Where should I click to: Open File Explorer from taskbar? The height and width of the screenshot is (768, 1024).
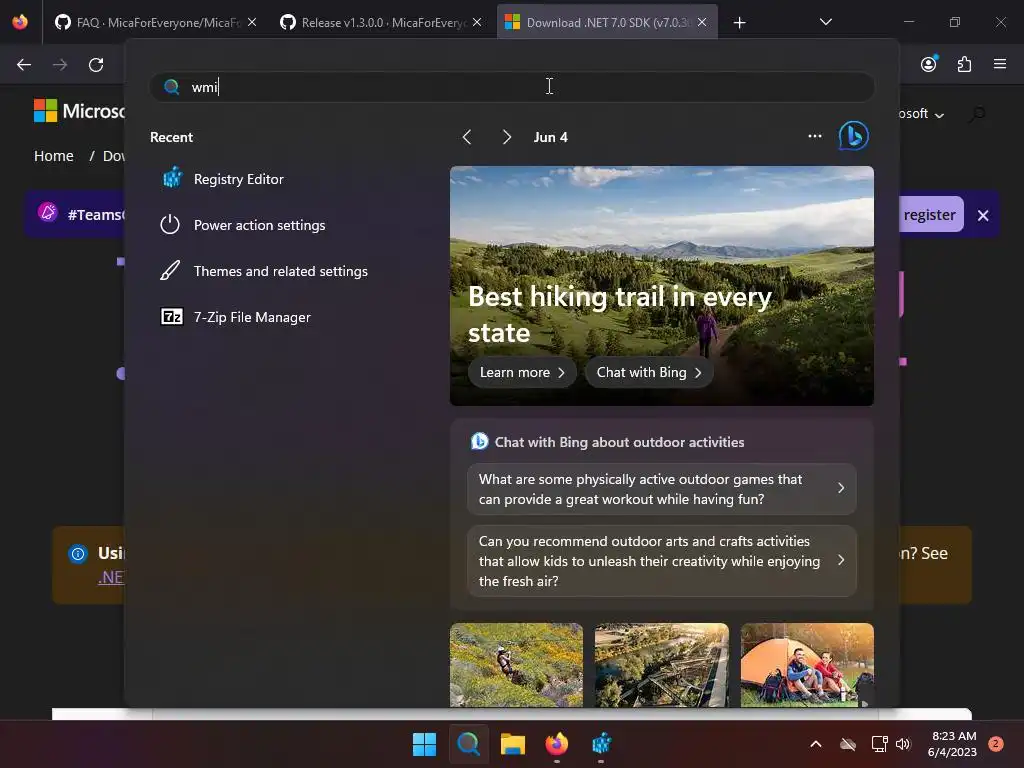click(513, 744)
